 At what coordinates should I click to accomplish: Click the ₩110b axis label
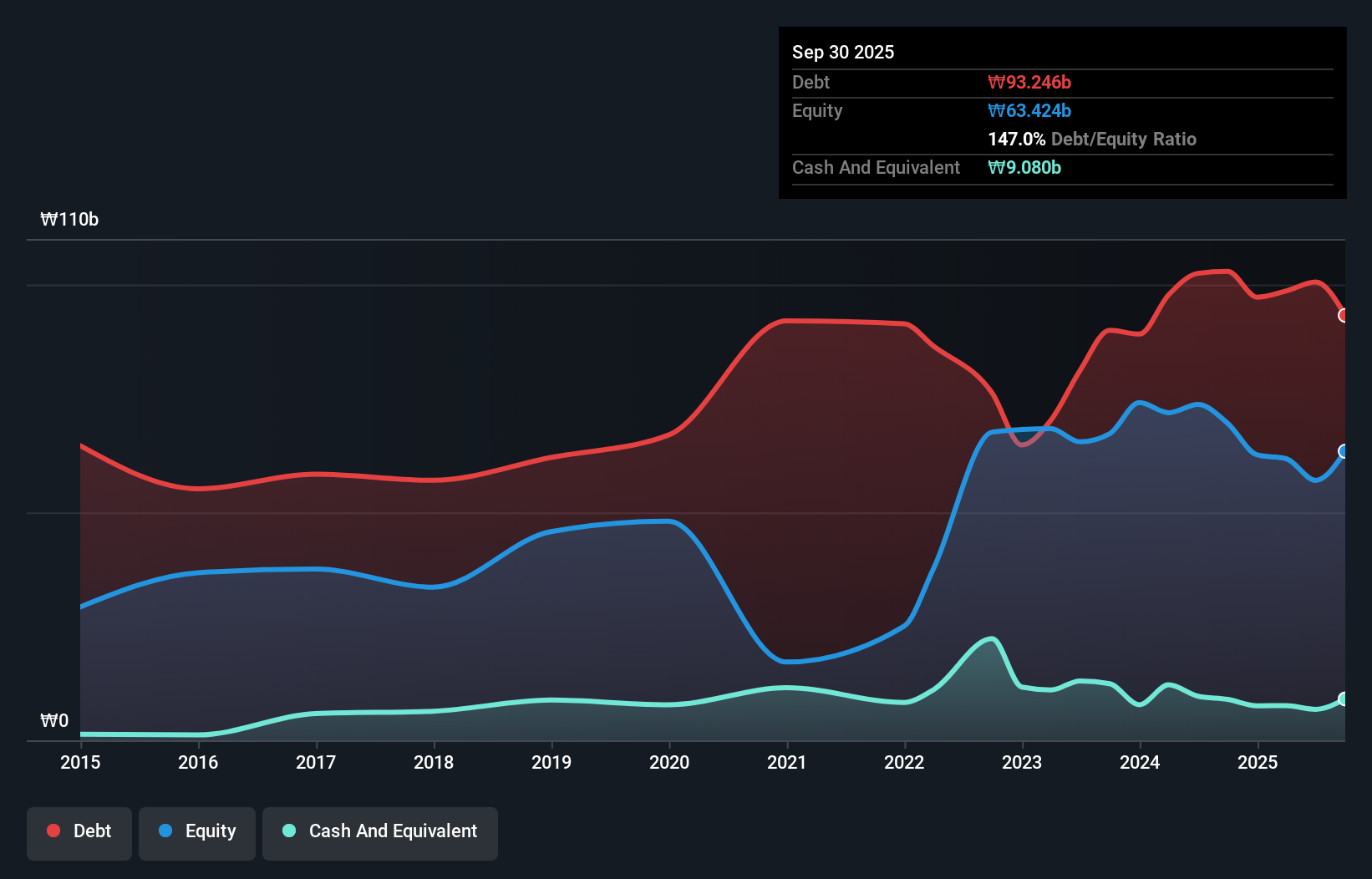(70, 220)
